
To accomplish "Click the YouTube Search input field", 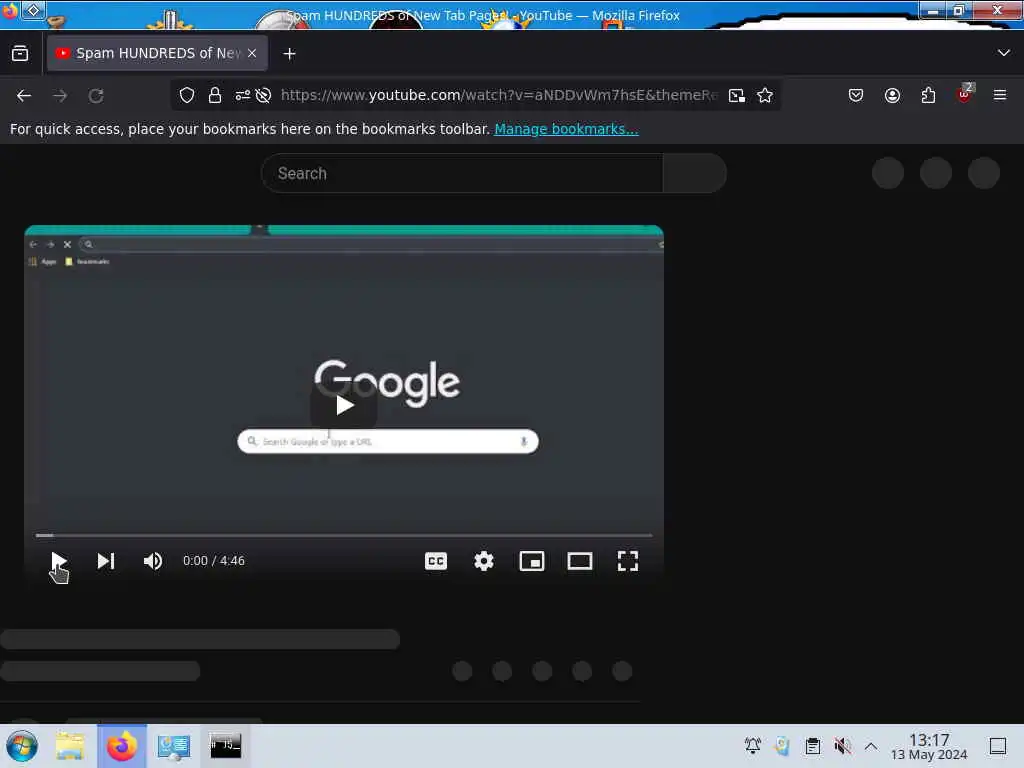I will 462,173.
